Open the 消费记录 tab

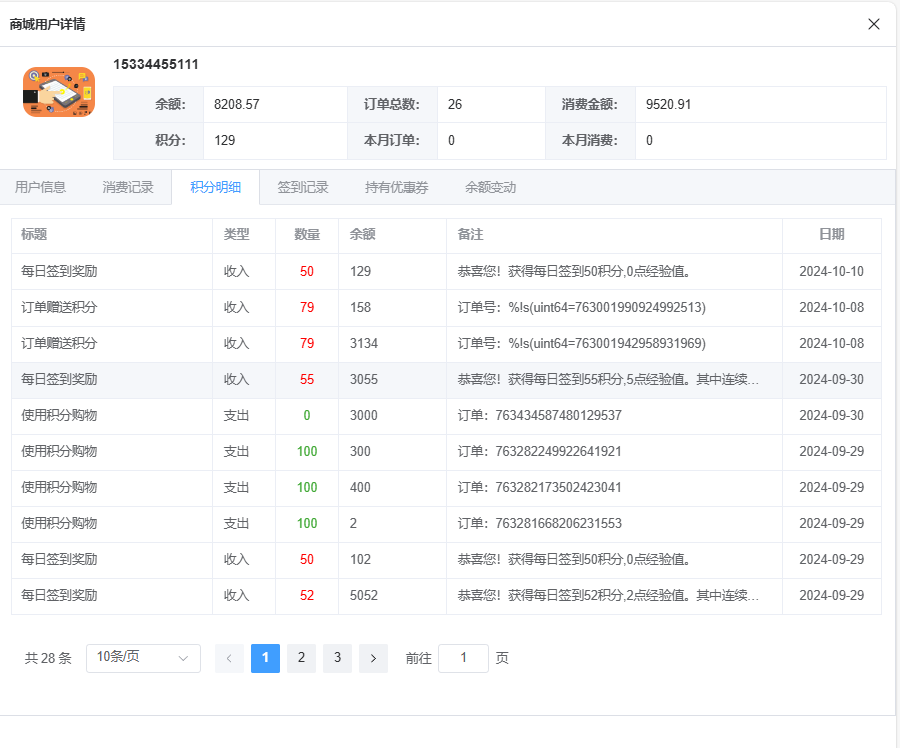128,187
